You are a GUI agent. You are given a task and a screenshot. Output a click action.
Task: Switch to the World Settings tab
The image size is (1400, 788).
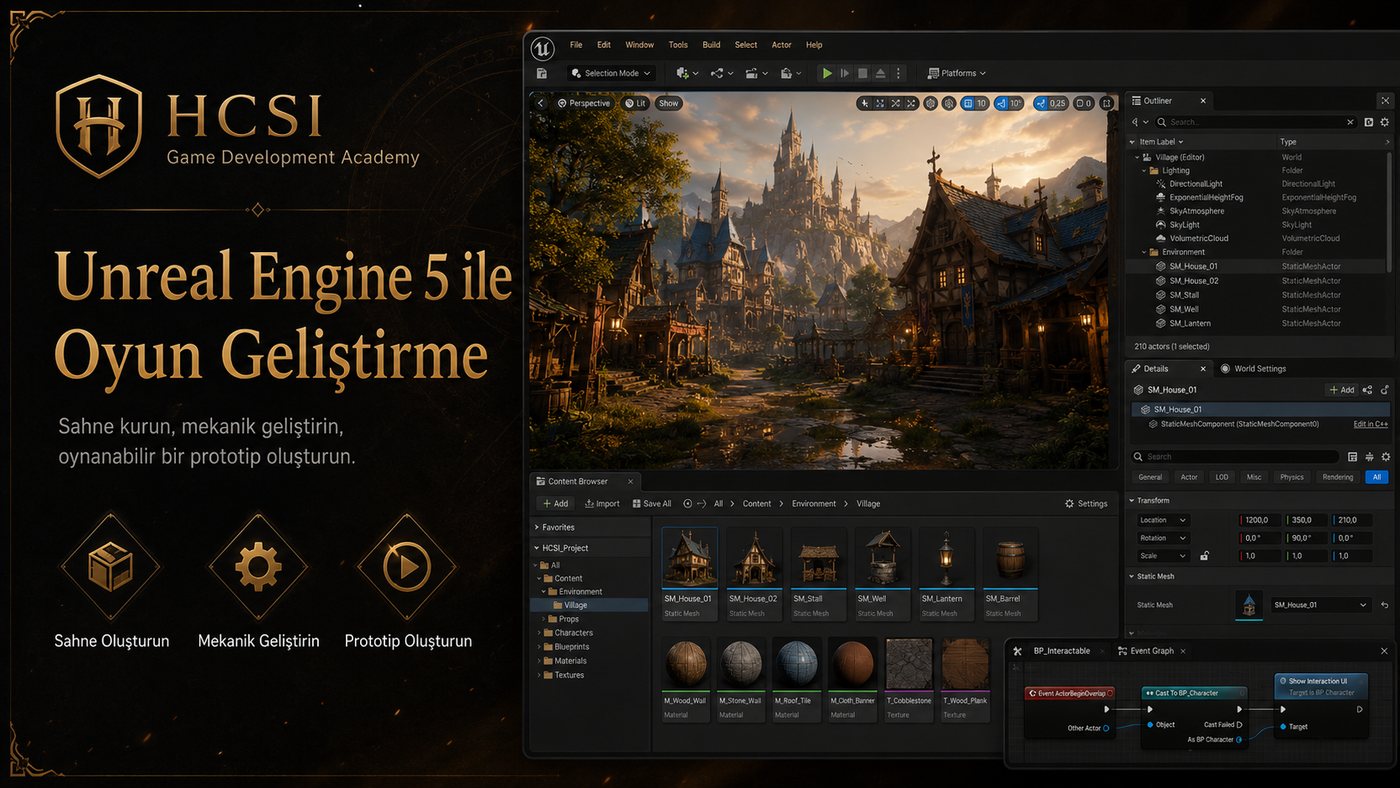[1253, 369]
